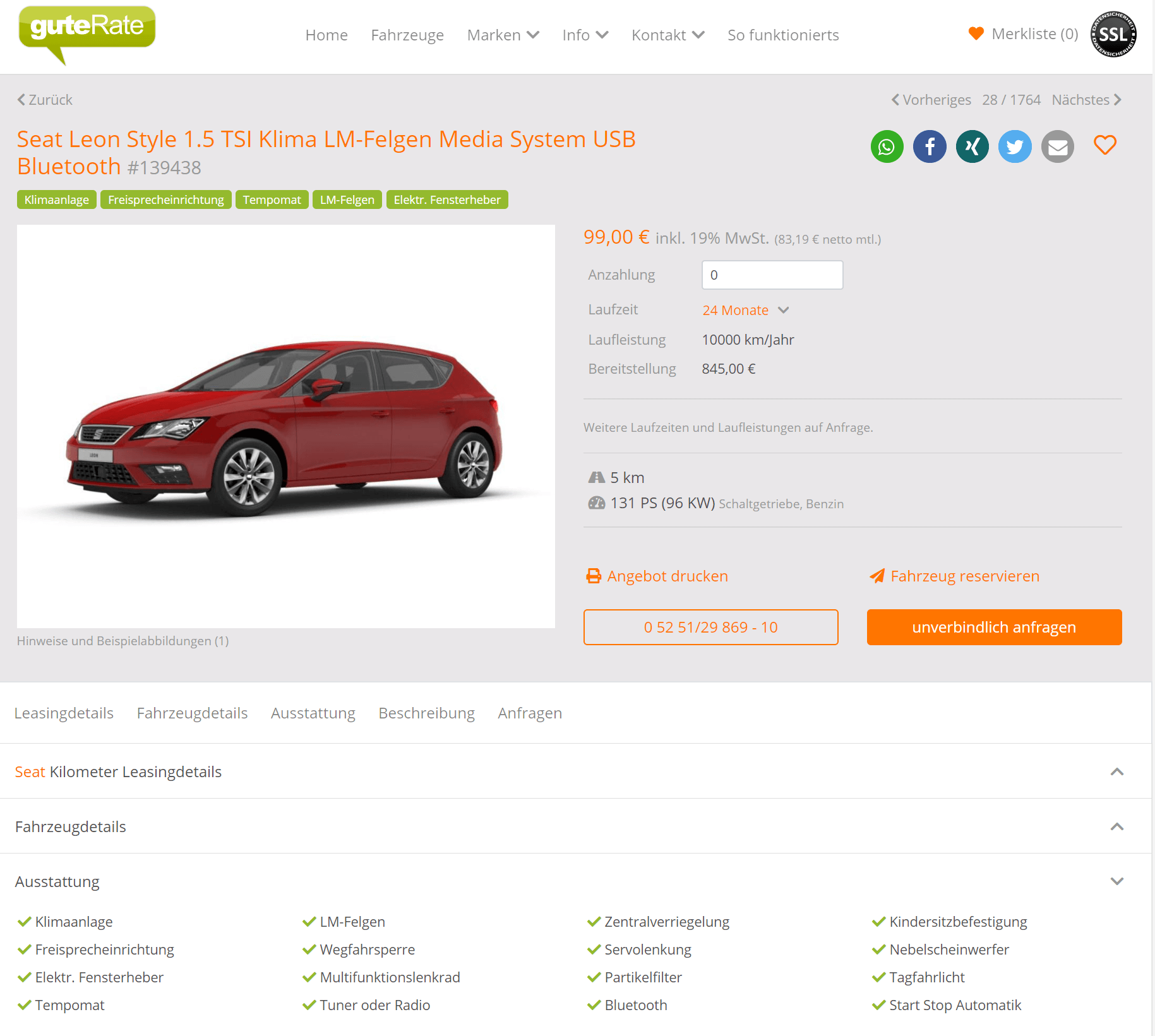Click Angebot drucken link
Viewport: 1155px width, 1036px height.
point(667,576)
